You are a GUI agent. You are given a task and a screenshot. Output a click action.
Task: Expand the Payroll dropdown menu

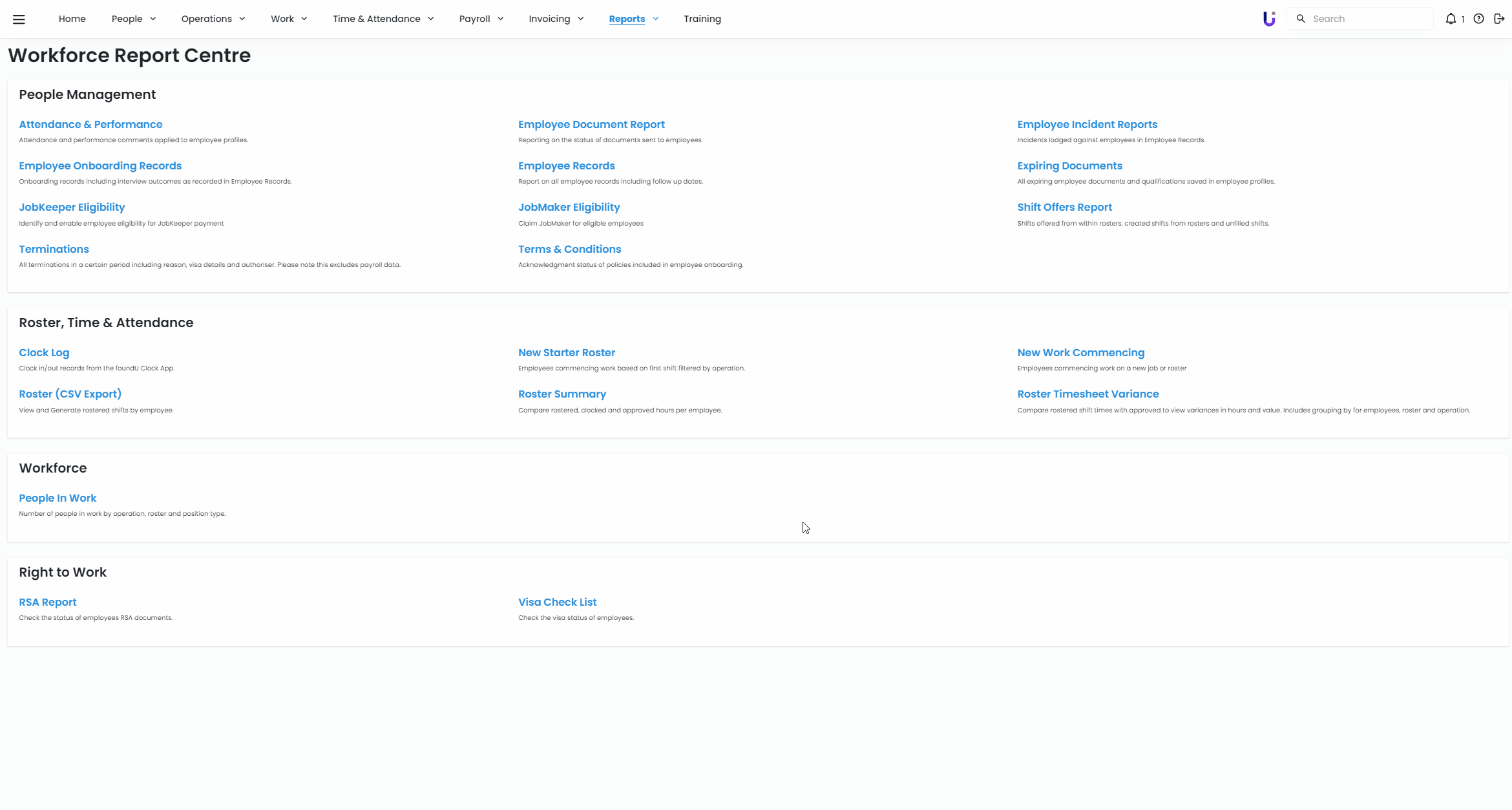click(x=481, y=19)
